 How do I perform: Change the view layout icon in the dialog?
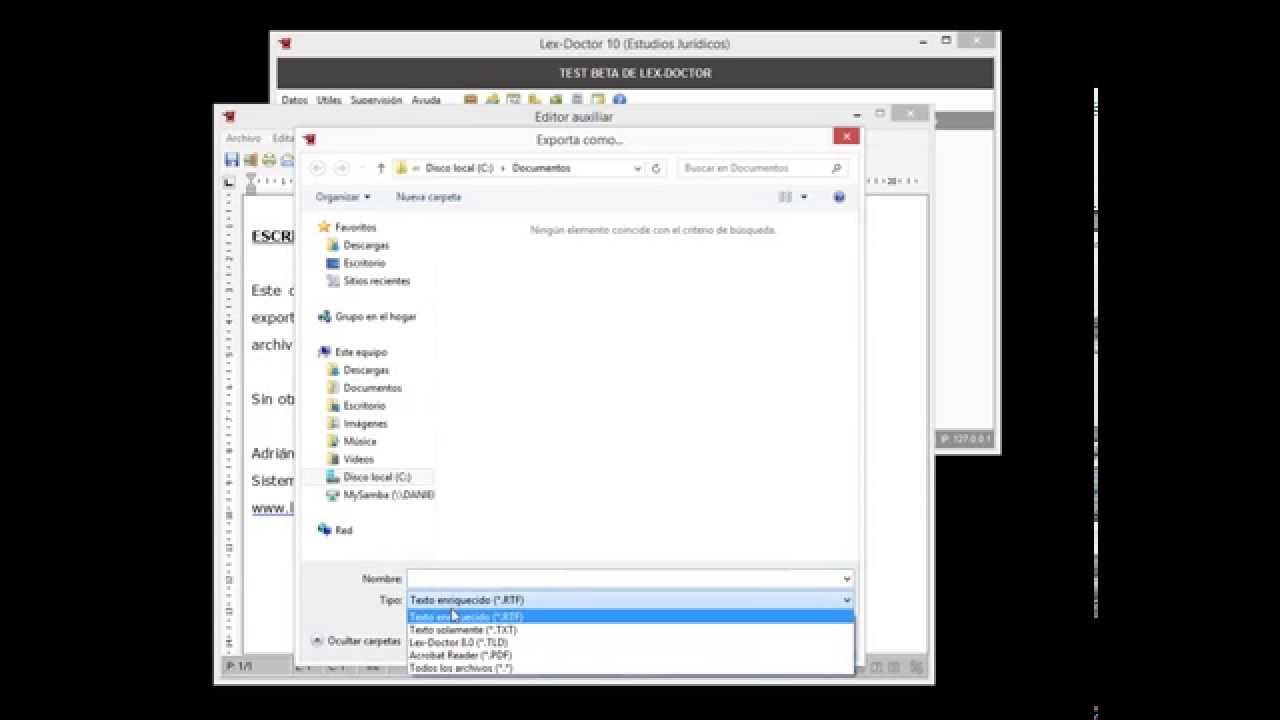(x=786, y=197)
